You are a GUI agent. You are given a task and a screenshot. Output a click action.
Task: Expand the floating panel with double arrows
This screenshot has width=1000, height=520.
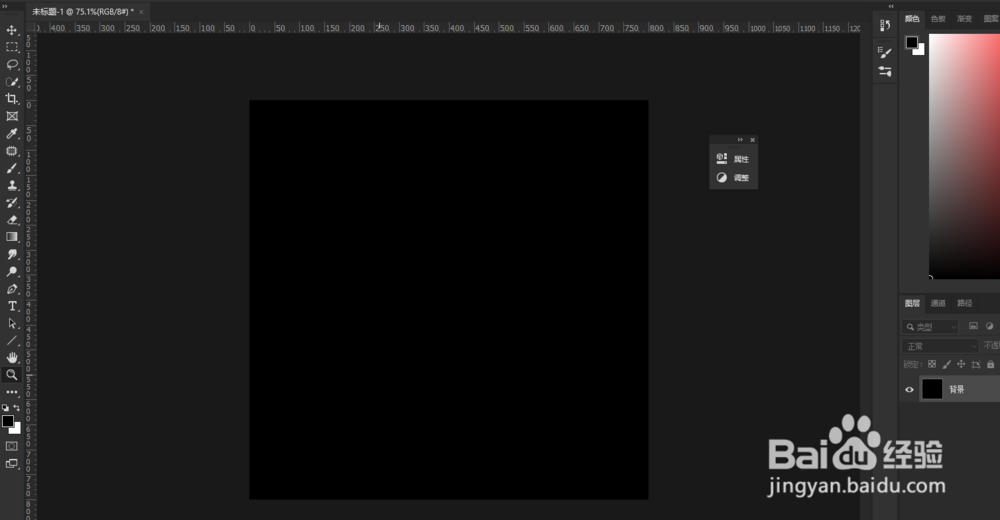coord(740,140)
